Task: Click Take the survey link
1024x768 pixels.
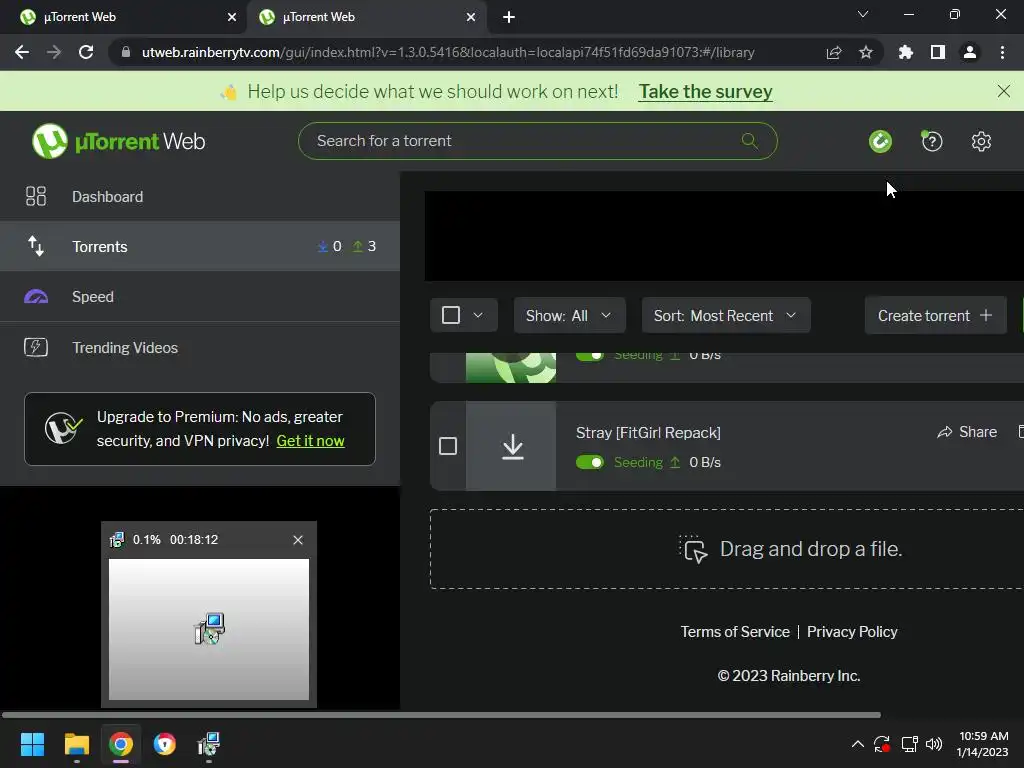Action: pos(705,91)
